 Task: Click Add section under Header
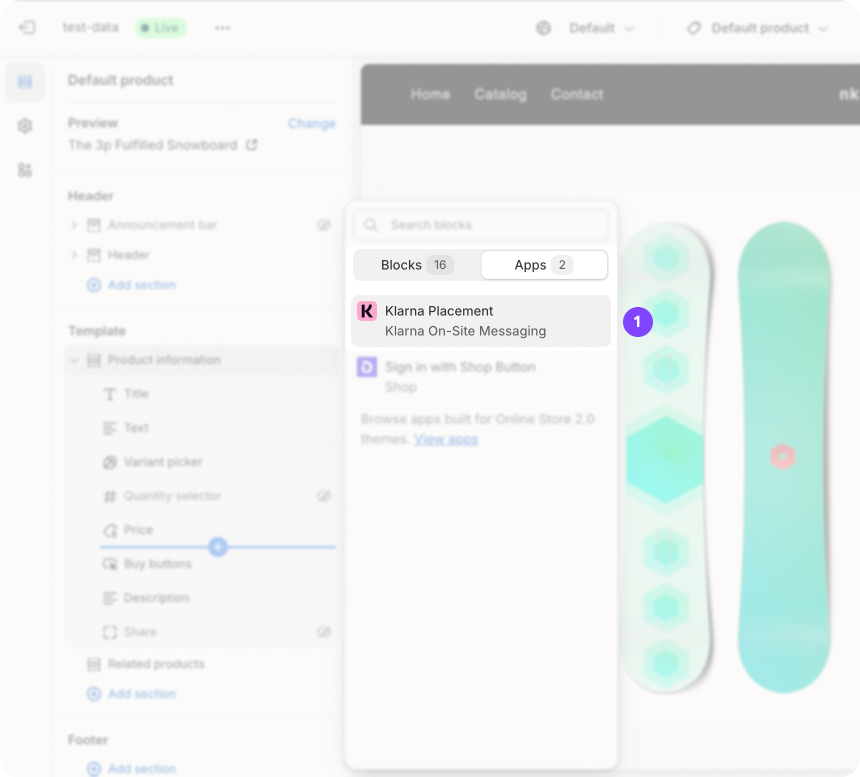tap(132, 285)
